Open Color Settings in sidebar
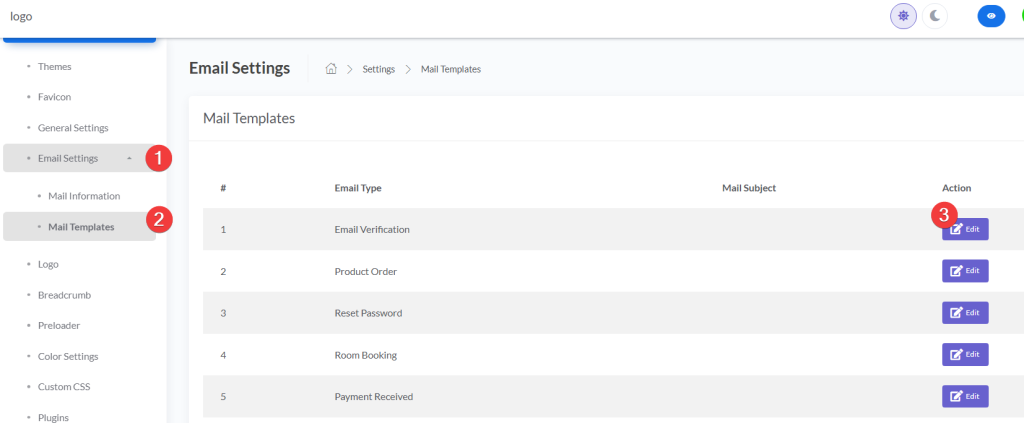 68,356
